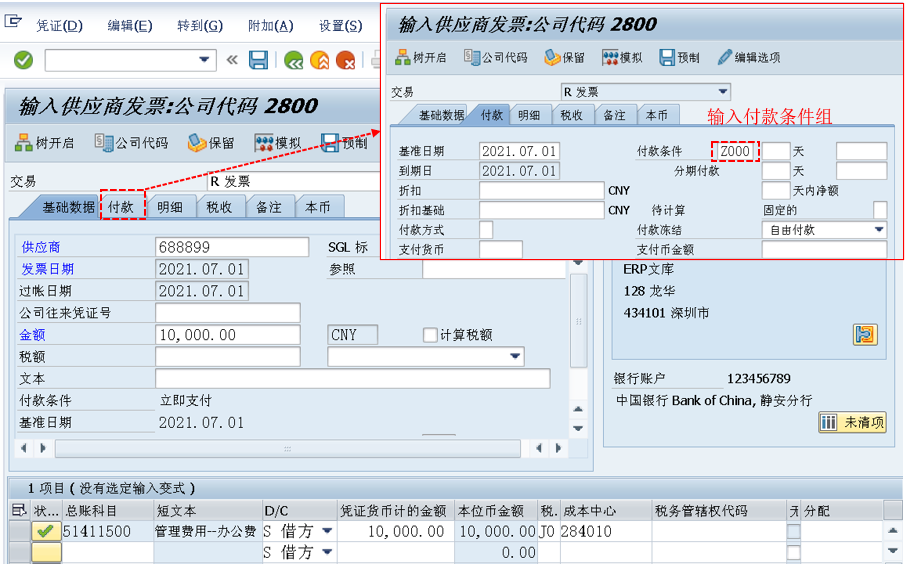This screenshot has height=569, width=912.
Task: Open the D/C 借方 dropdown in row 51411500
Action: tap(327, 531)
